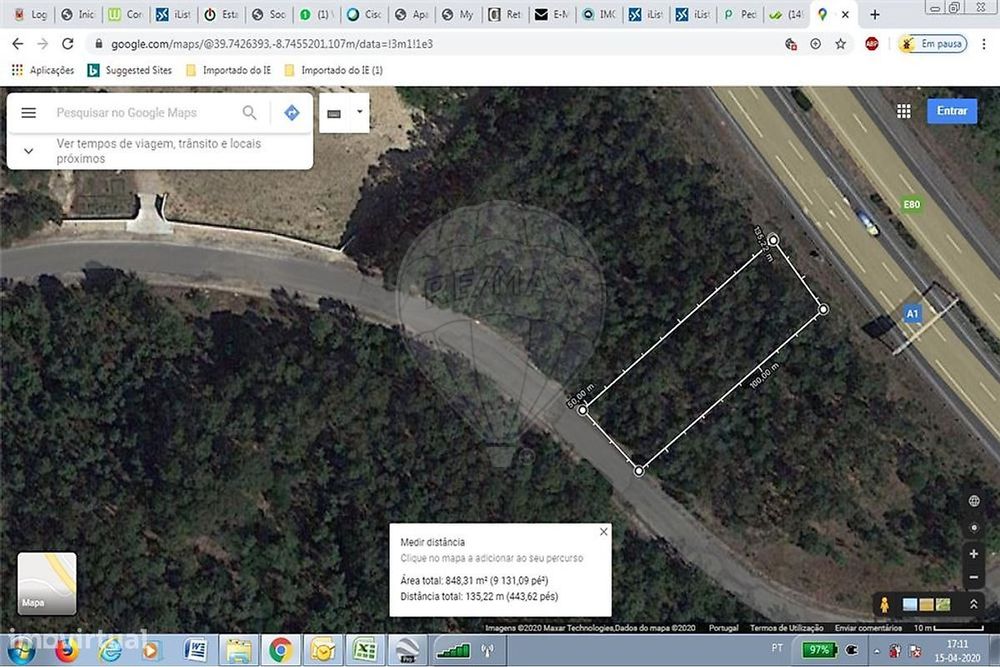Zoom out with the minus button
The width and height of the screenshot is (1000, 667).
974,577
